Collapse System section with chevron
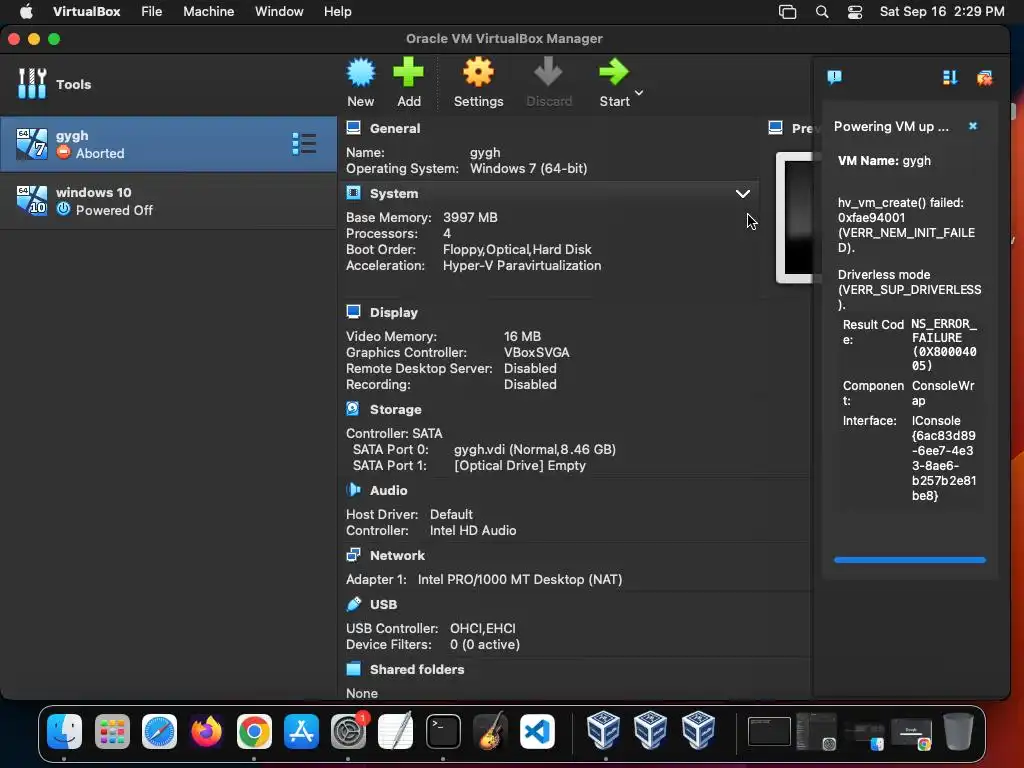Image resolution: width=1024 pixels, height=768 pixels. [x=743, y=194]
